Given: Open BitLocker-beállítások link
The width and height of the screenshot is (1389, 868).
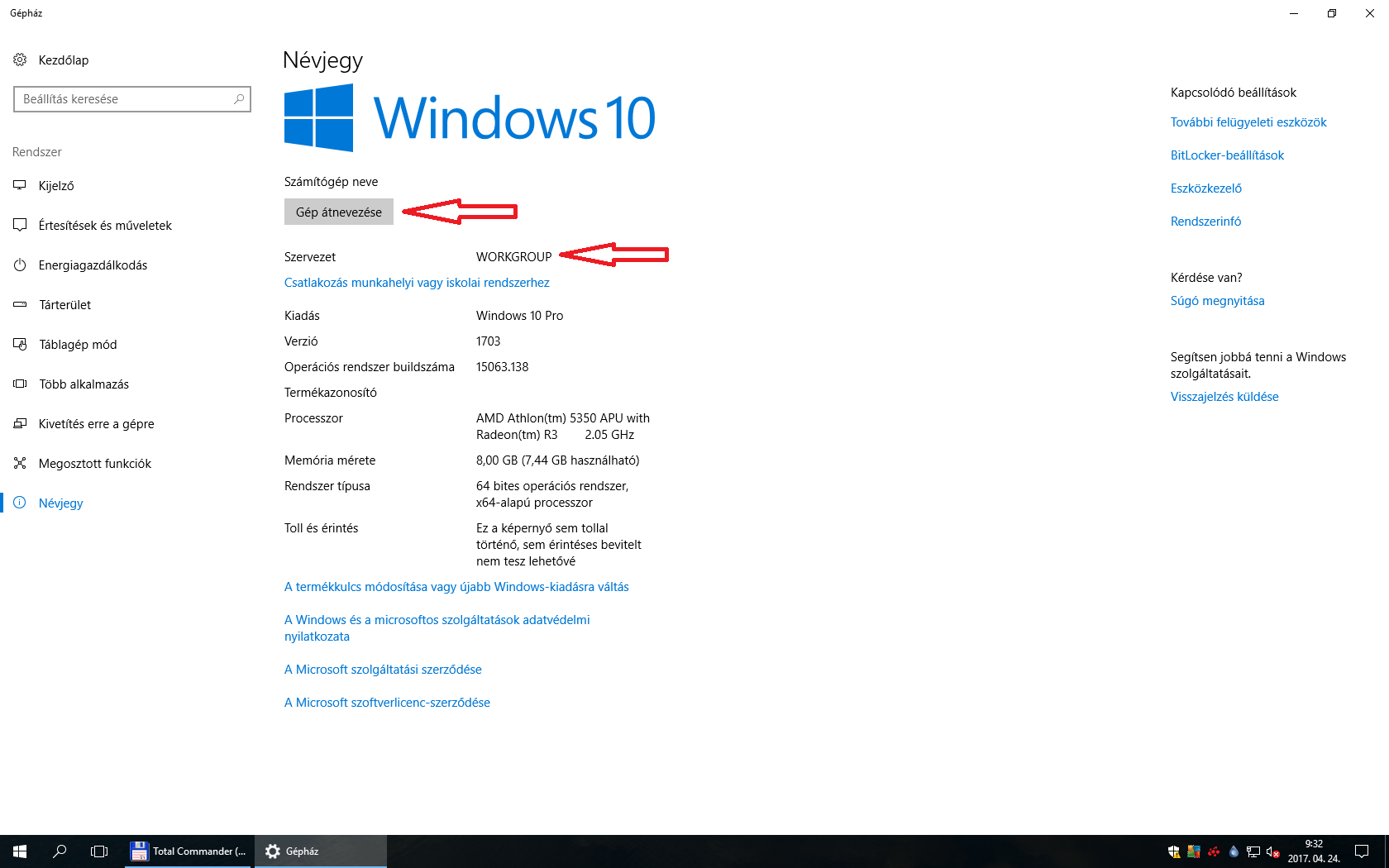Looking at the screenshot, I should pos(1227,155).
